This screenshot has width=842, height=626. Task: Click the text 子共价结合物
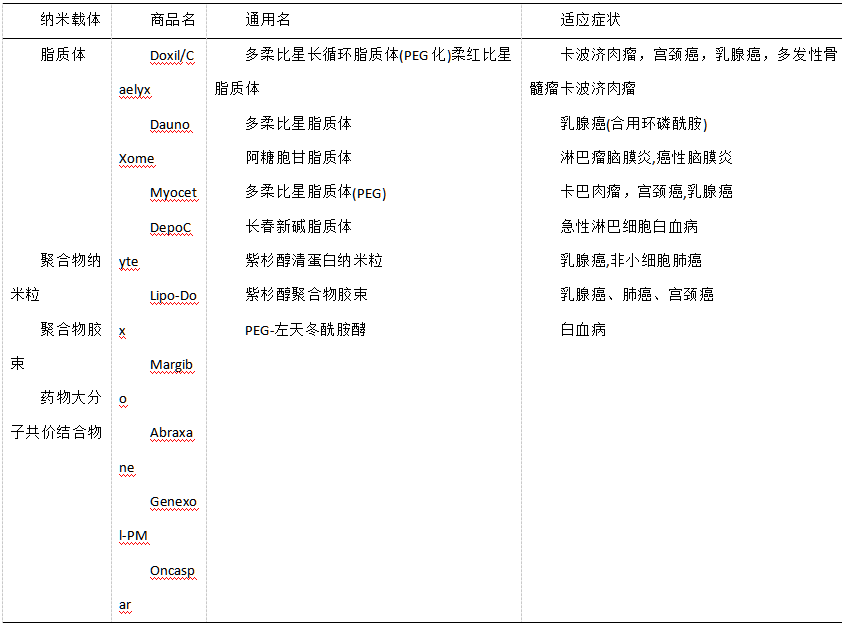(56, 432)
